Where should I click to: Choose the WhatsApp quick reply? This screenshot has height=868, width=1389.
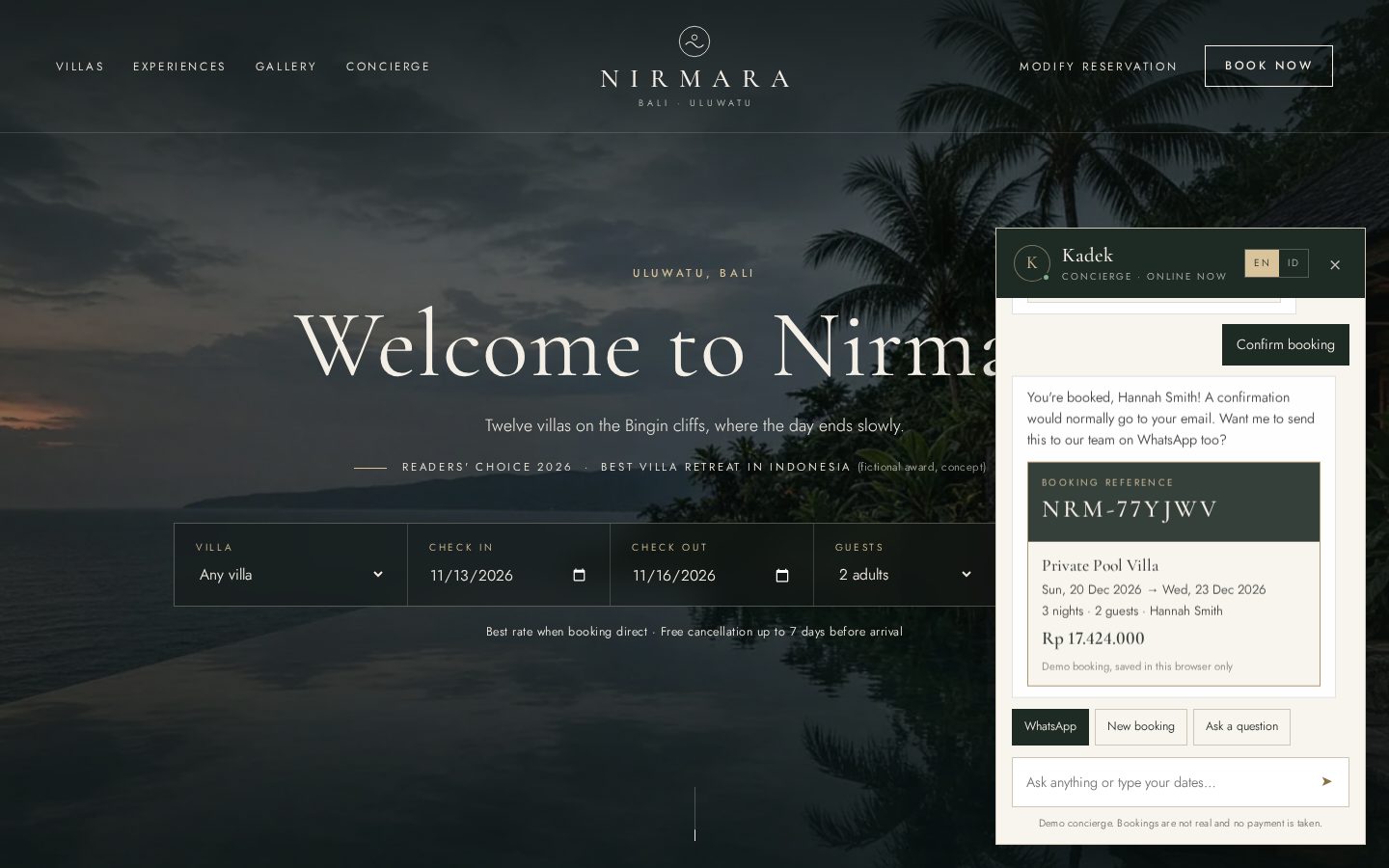pyautogui.click(x=1050, y=727)
